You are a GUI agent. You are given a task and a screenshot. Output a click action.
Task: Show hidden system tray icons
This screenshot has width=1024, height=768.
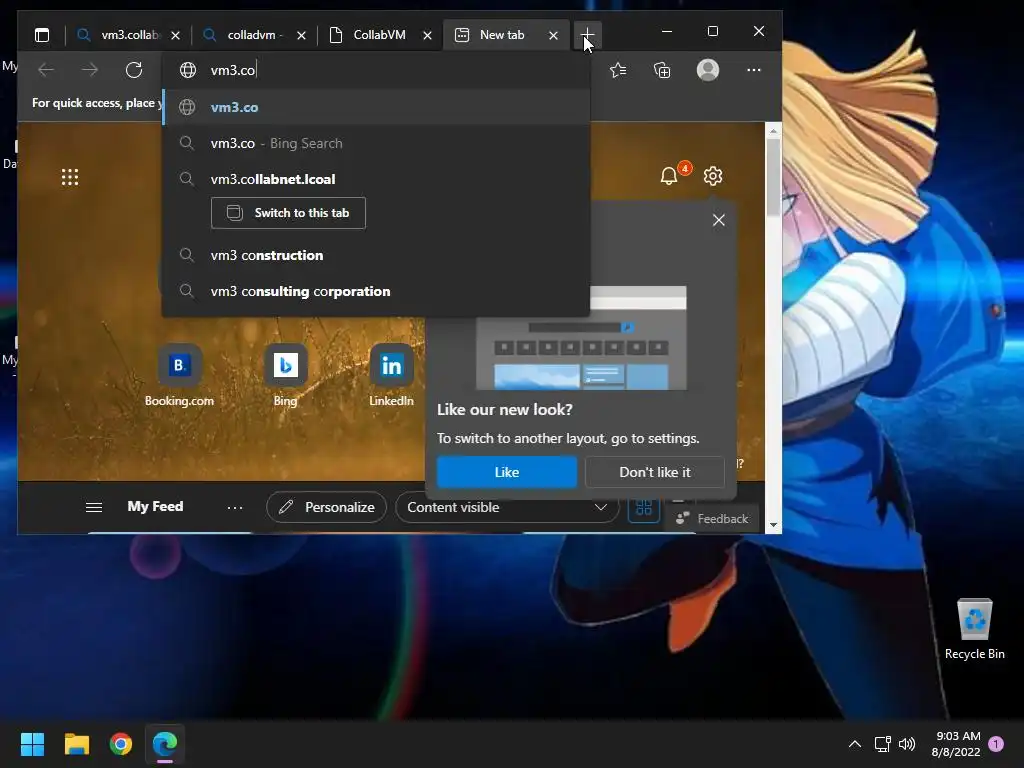[x=854, y=744]
